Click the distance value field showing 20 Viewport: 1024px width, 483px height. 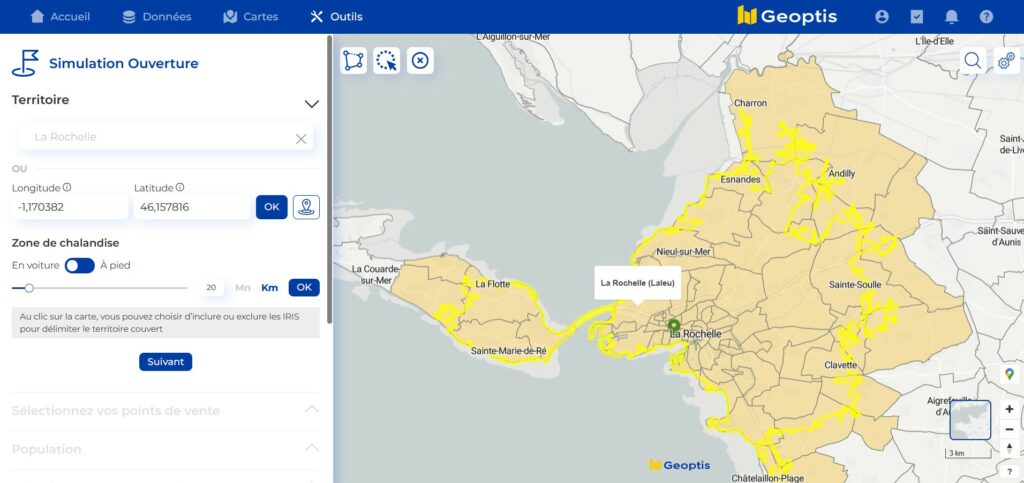pyautogui.click(x=211, y=288)
